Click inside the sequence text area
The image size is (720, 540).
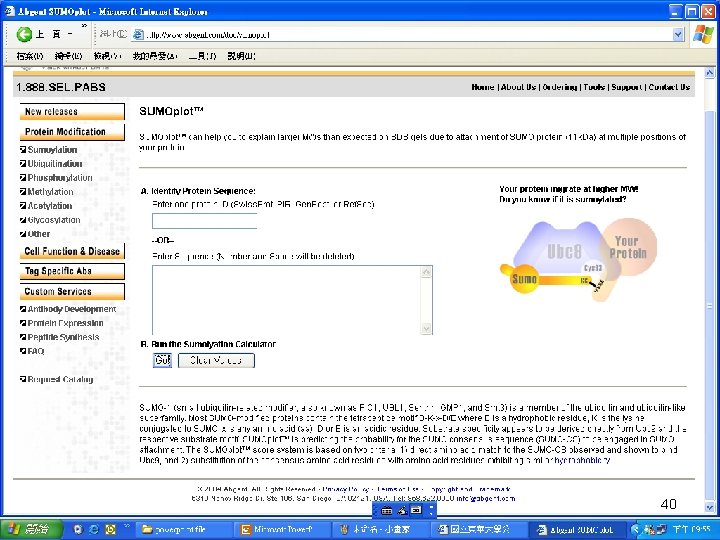tap(286, 300)
